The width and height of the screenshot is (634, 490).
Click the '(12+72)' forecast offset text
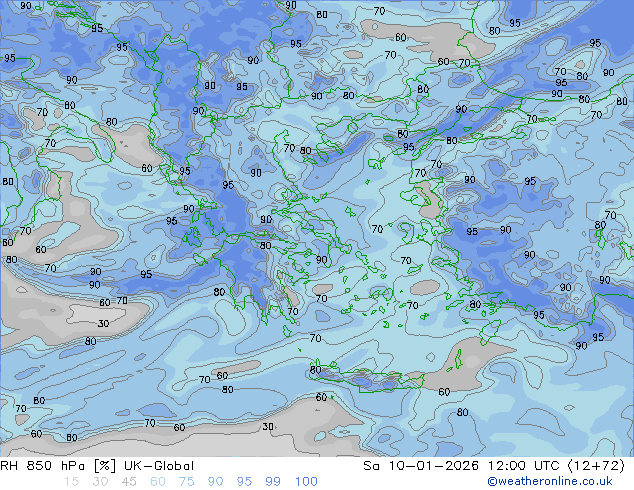pyautogui.click(x=596, y=466)
